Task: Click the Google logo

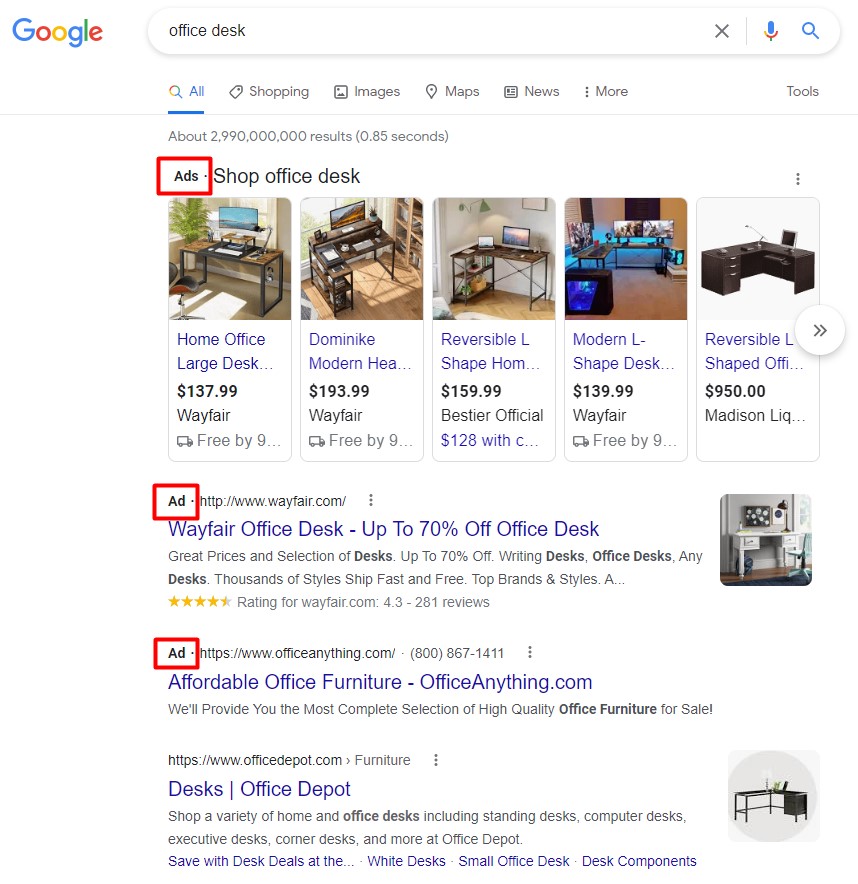Action: coord(58,32)
